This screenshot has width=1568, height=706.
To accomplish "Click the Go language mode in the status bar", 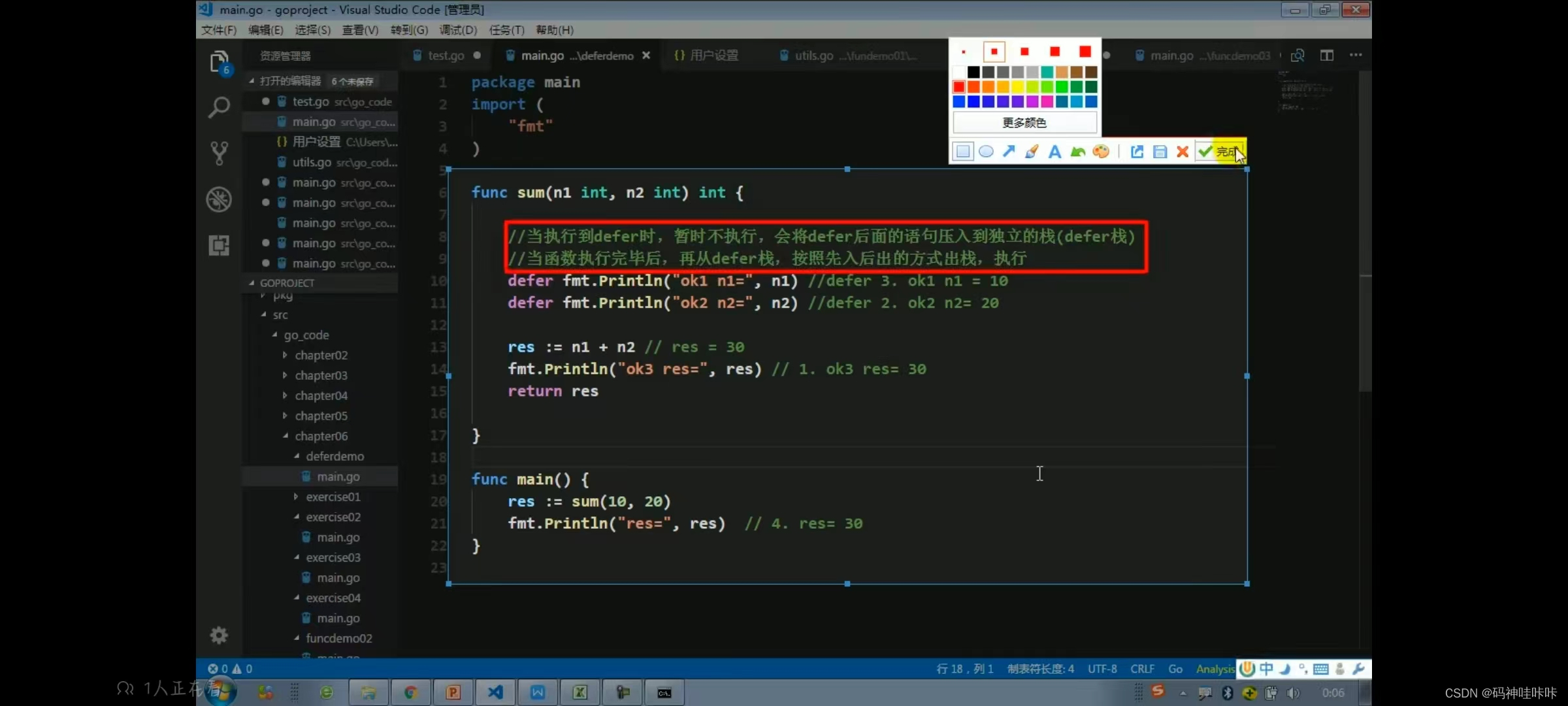I will (1175, 669).
